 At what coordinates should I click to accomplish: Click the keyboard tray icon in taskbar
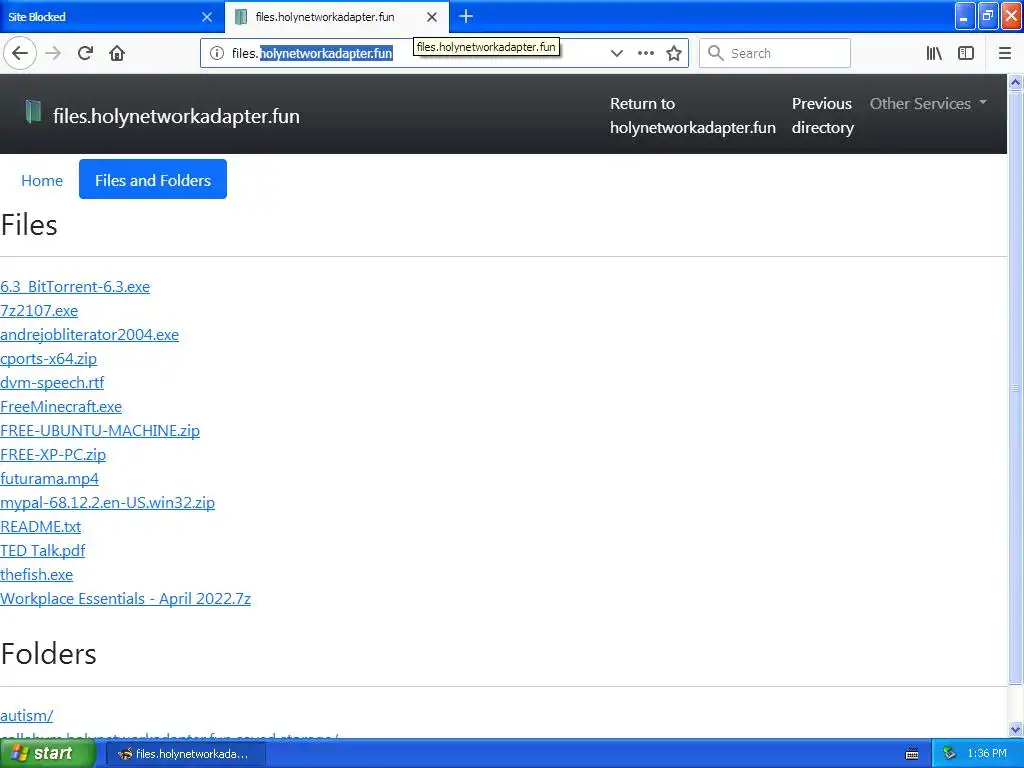[x=912, y=754]
